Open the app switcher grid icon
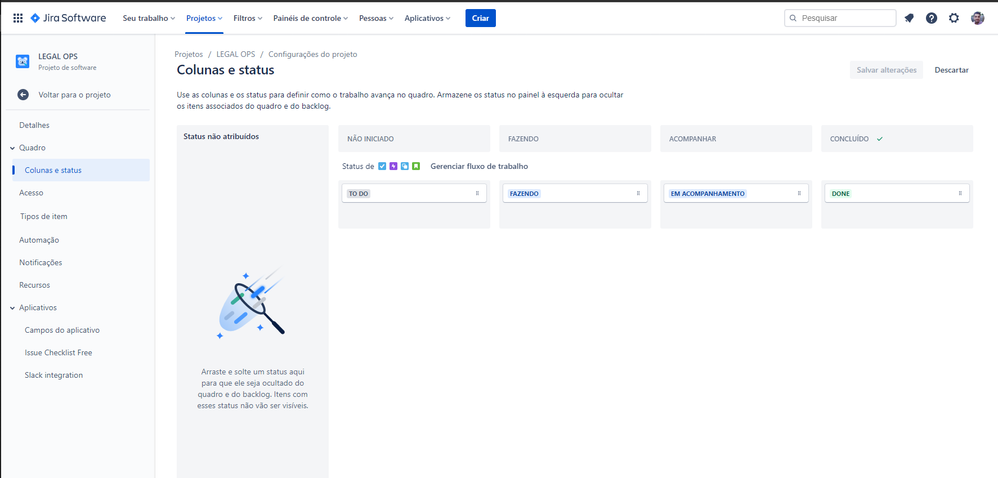The width and height of the screenshot is (998, 478). pyautogui.click(x=18, y=18)
